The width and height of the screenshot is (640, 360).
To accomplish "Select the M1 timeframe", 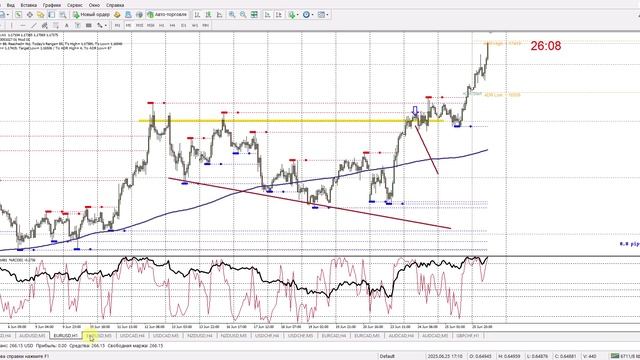I will 118,25.
